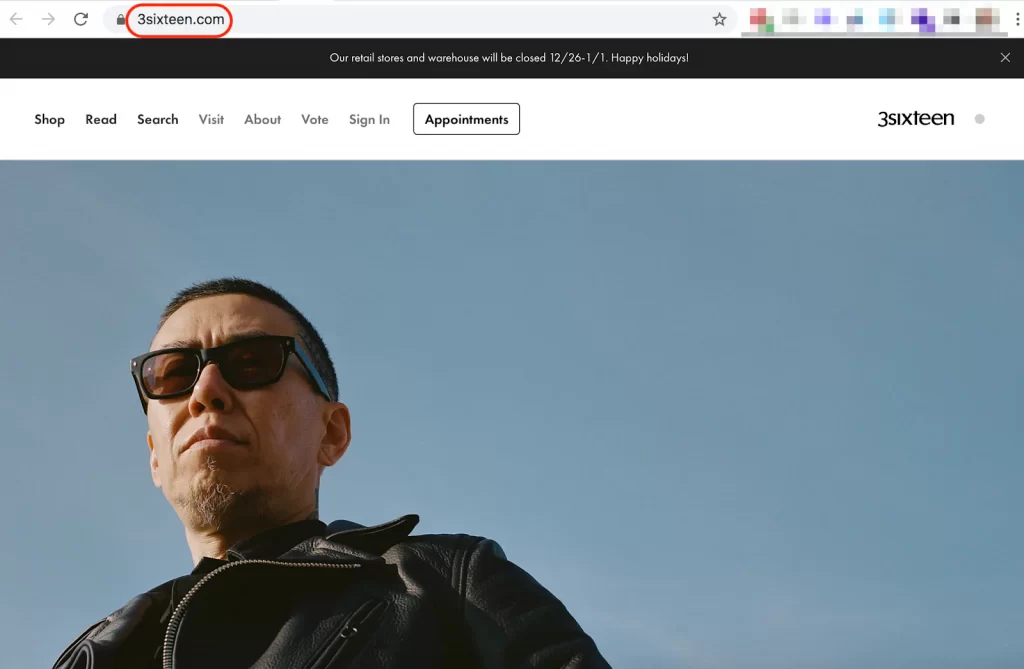1024x669 pixels.
Task: Click the first blurred extension icon
Action: pyautogui.click(x=761, y=20)
